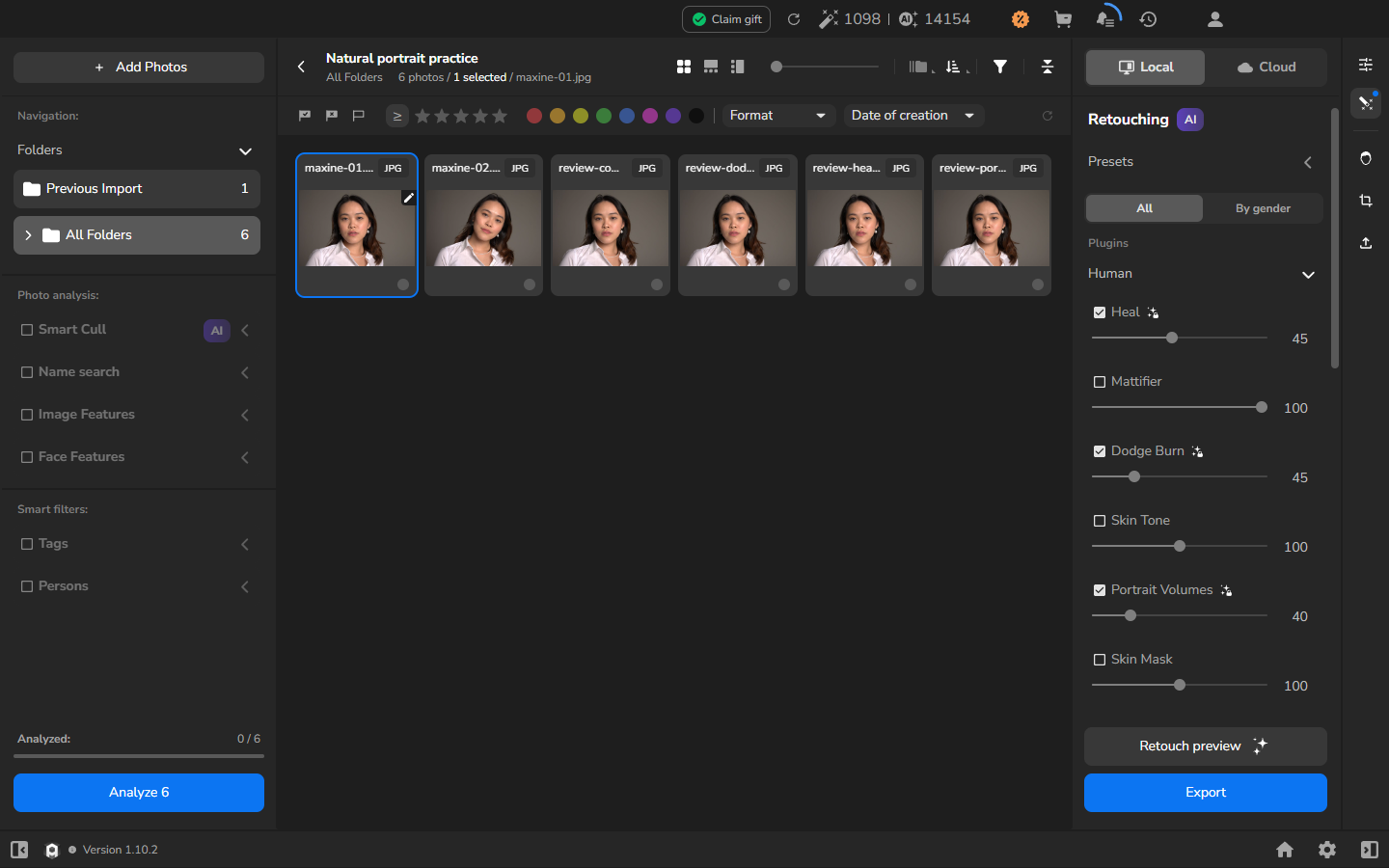The width and height of the screenshot is (1389, 868).
Task: Click the Retouch preview button
Action: point(1205,746)
